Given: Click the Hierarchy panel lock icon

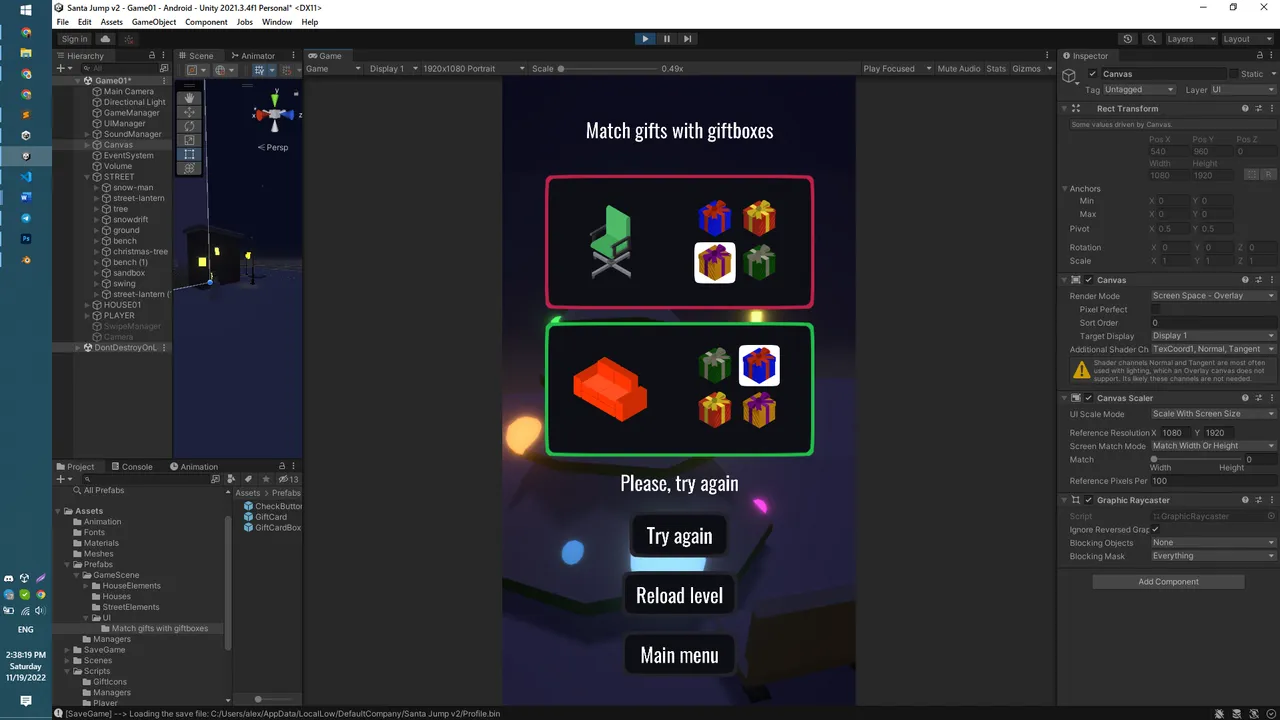Looking at the screenshot, I should click(x=152, y=56).
